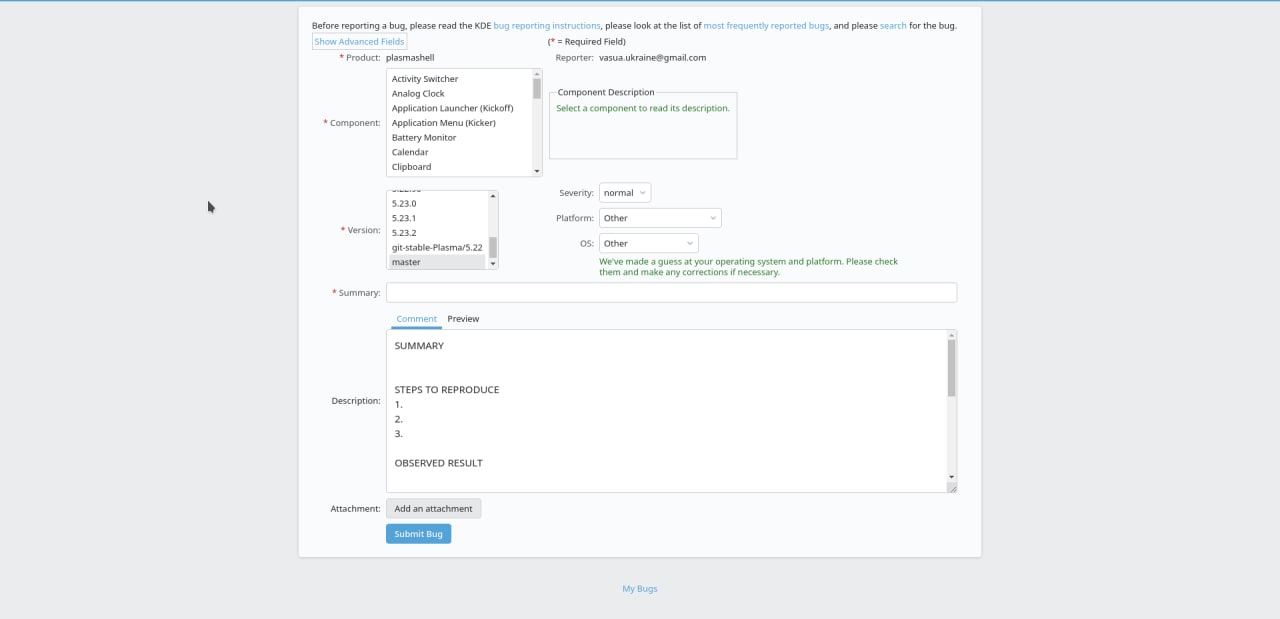
Task: Click the plasmashell product name
Action: [410, 58]
